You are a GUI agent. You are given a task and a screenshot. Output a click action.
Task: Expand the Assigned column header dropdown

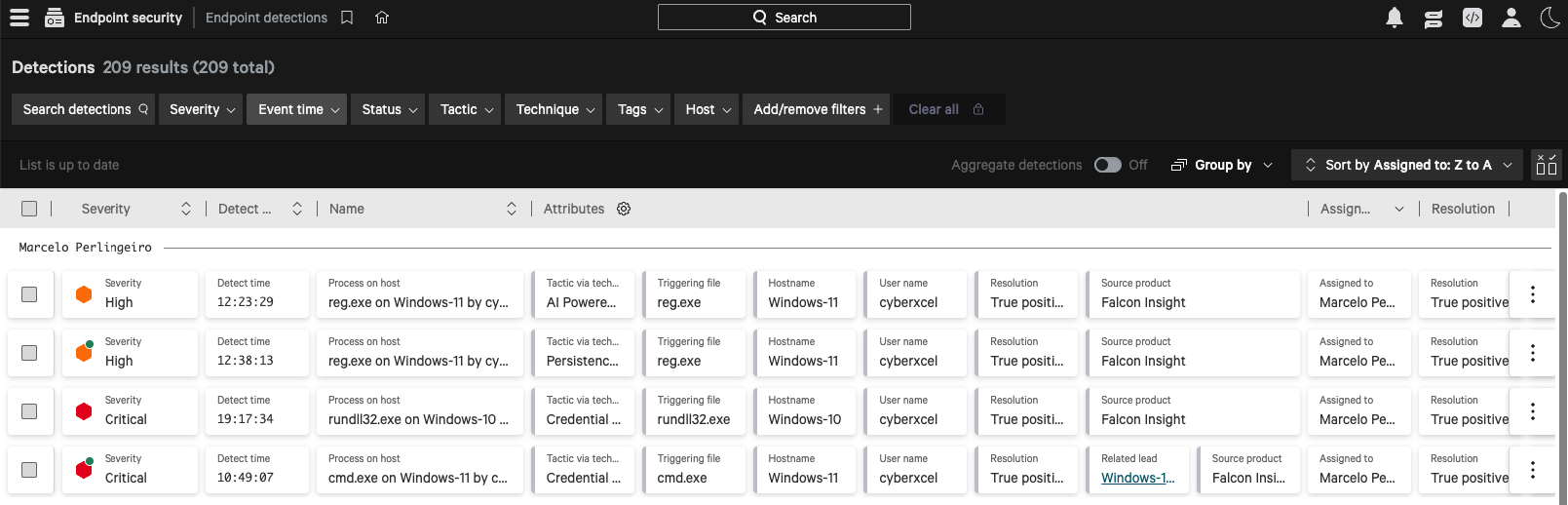click(1399, 209)
